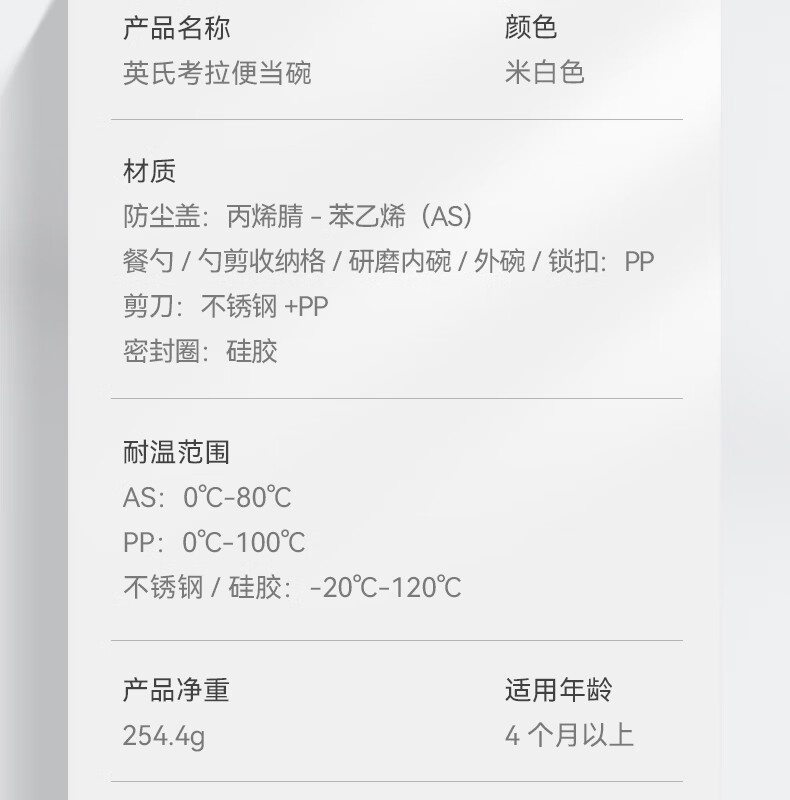Click the PP 0℃-100℃ temperature line
The width and height of the screenshot is (790, 800).
coord(214,543)
